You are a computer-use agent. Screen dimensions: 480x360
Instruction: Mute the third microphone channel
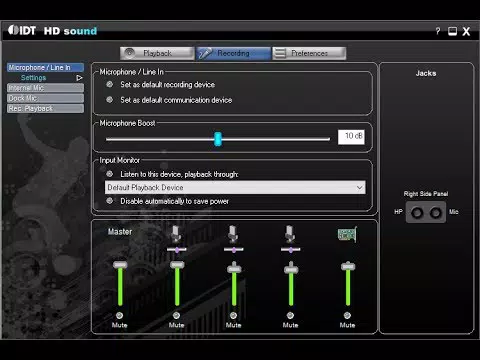tap(290, 315)
